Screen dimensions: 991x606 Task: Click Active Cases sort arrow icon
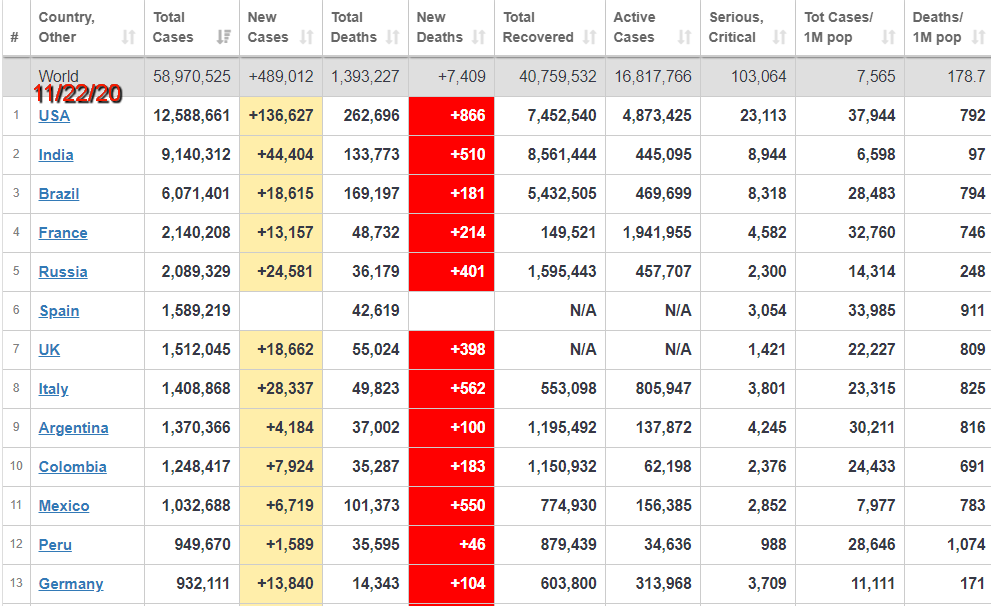point(684,38)
